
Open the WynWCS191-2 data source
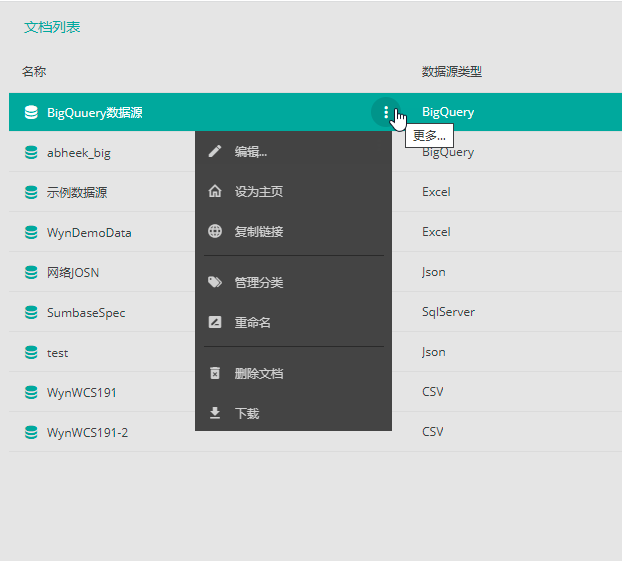tap(88, 432)
